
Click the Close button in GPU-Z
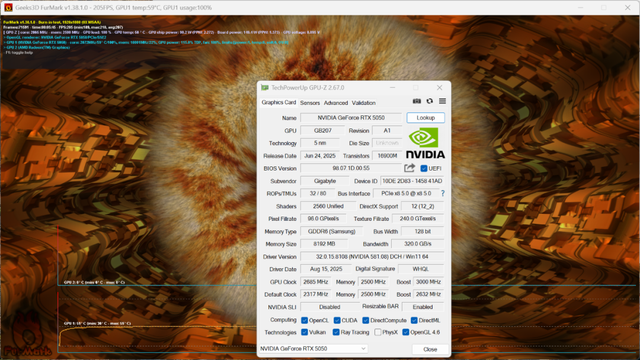tap(430, 349)
